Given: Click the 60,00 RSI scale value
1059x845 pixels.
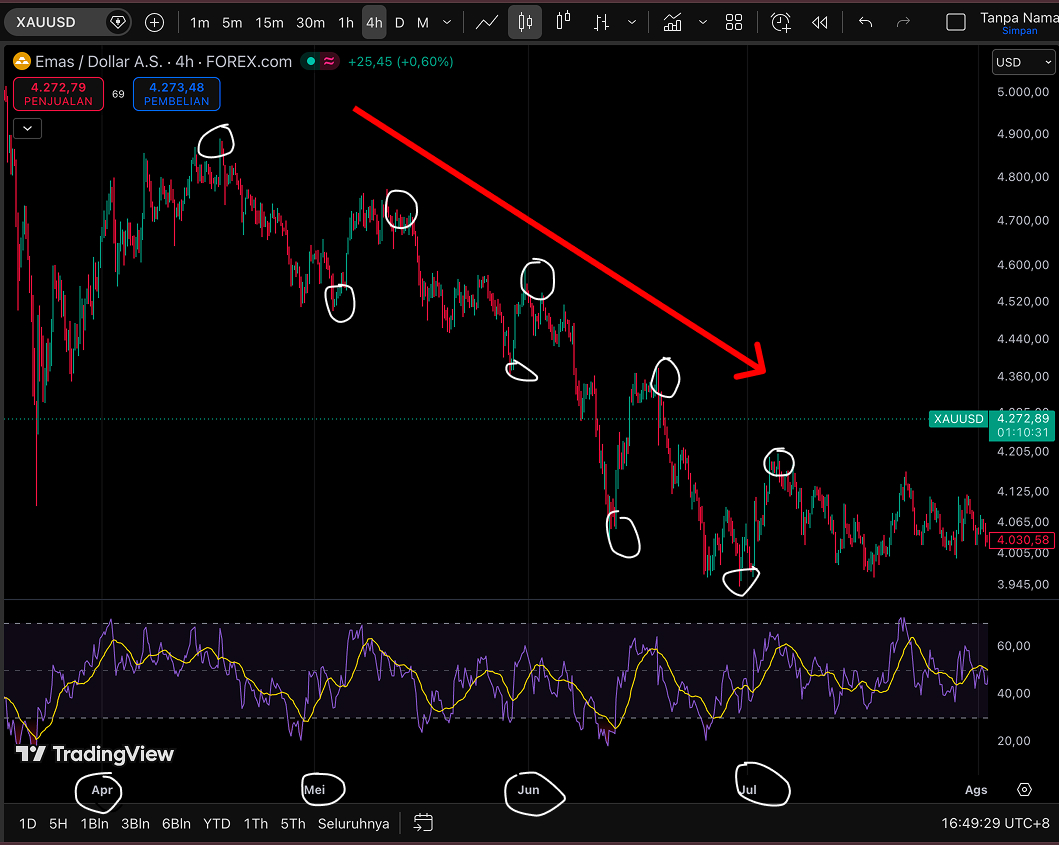Looking at the screenshot, I should [1013, 646].
